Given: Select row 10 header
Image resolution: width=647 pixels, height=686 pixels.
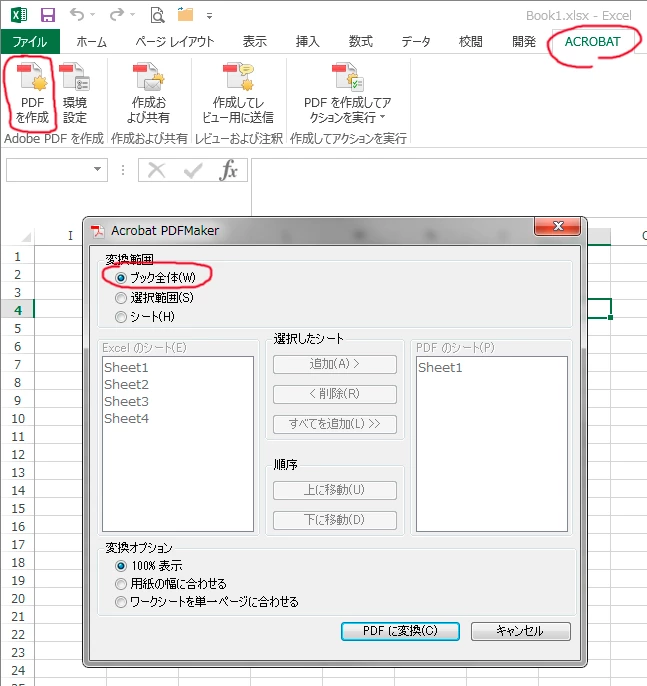Looking at the screenshot, I should pyautogui.click(x=17, y=419).
